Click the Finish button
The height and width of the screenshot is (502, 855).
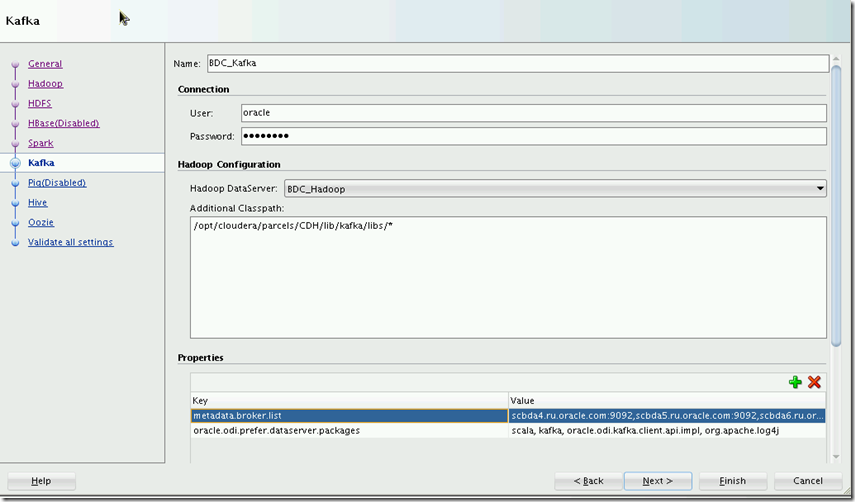732,481
